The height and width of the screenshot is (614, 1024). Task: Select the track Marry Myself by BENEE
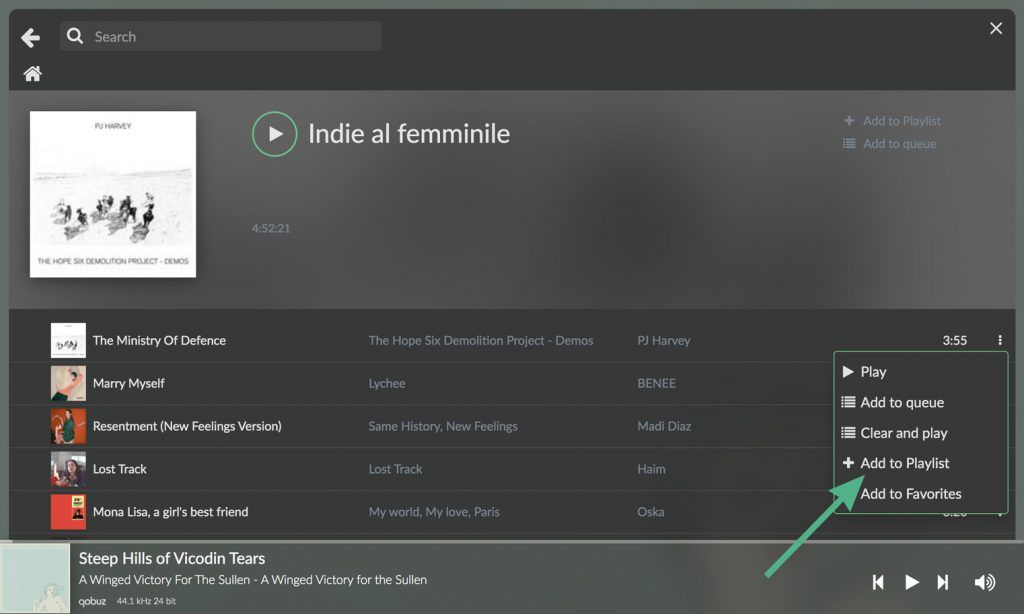pos(129,383)
